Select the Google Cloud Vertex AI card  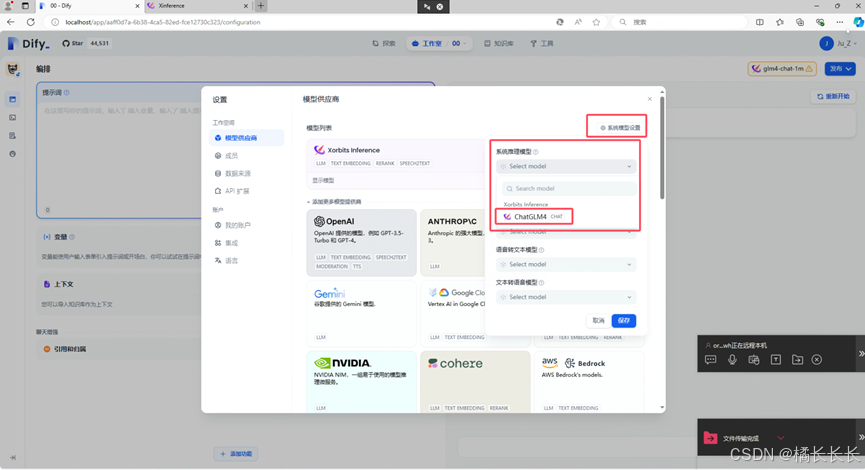(x=452, y=313)
